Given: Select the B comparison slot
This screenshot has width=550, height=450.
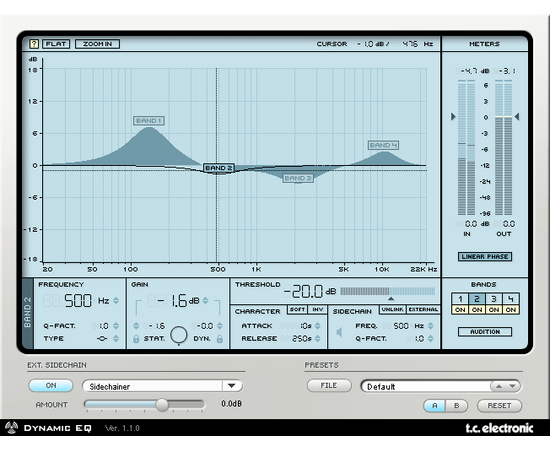Looking at the screenshot, I should click(456, 406).
